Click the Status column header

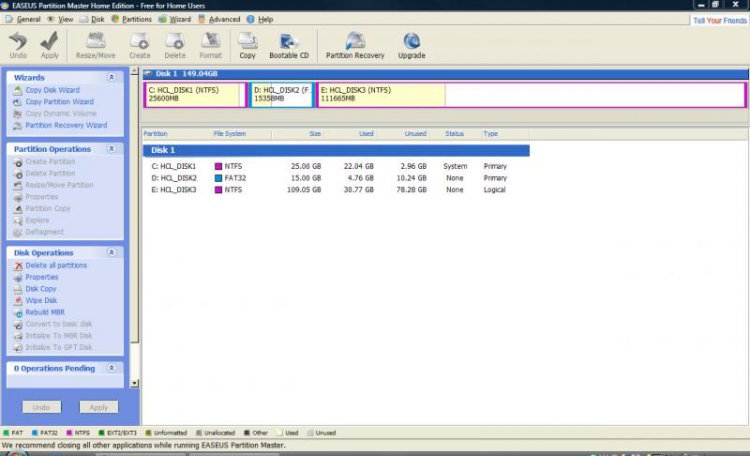point(455,134)
